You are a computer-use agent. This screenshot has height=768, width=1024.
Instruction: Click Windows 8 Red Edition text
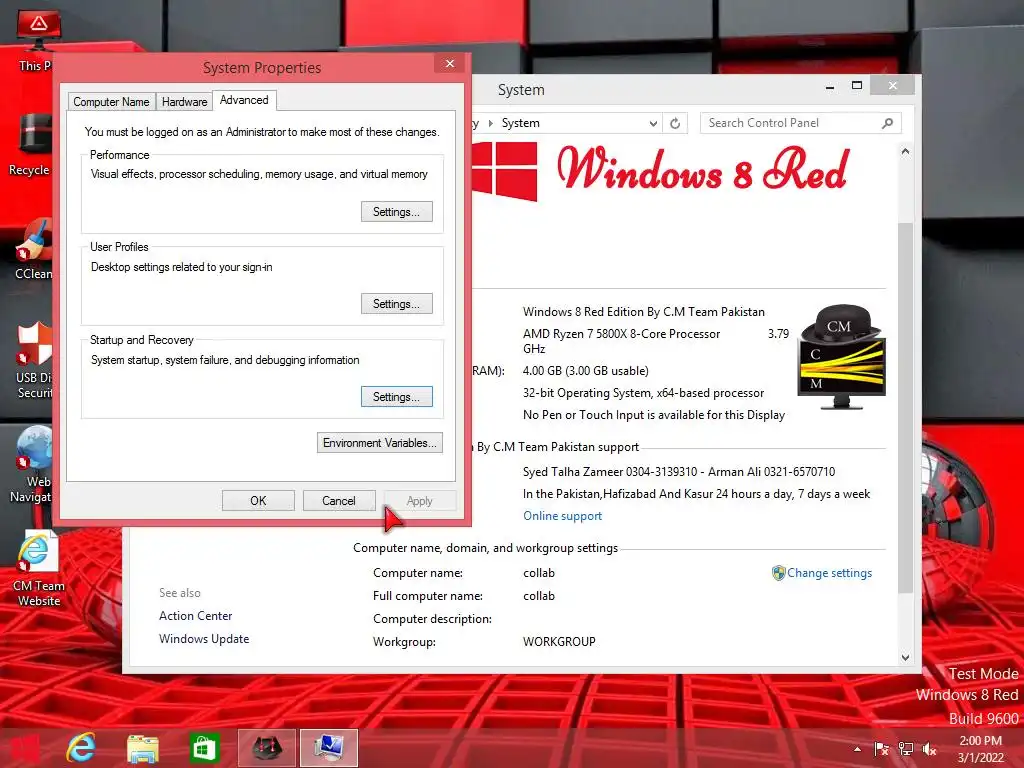tap(643, 312)
